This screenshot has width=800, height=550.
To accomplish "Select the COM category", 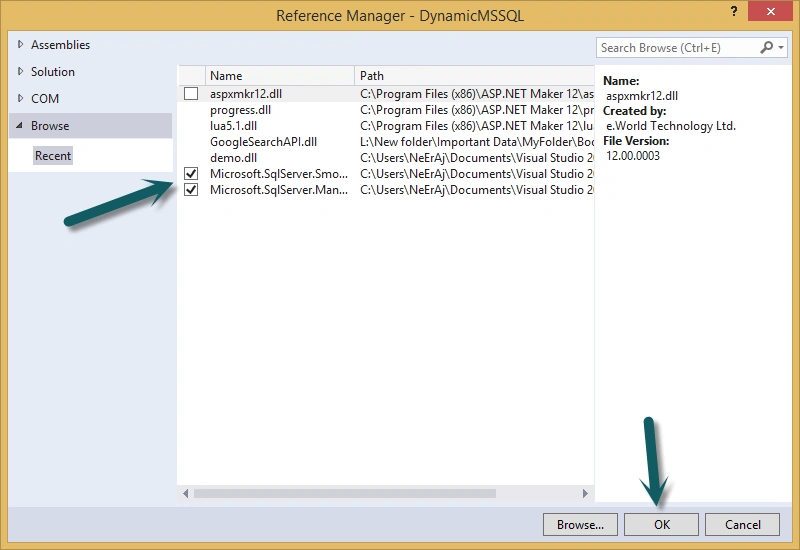I will pyautogui.click(x=45, y=98).
